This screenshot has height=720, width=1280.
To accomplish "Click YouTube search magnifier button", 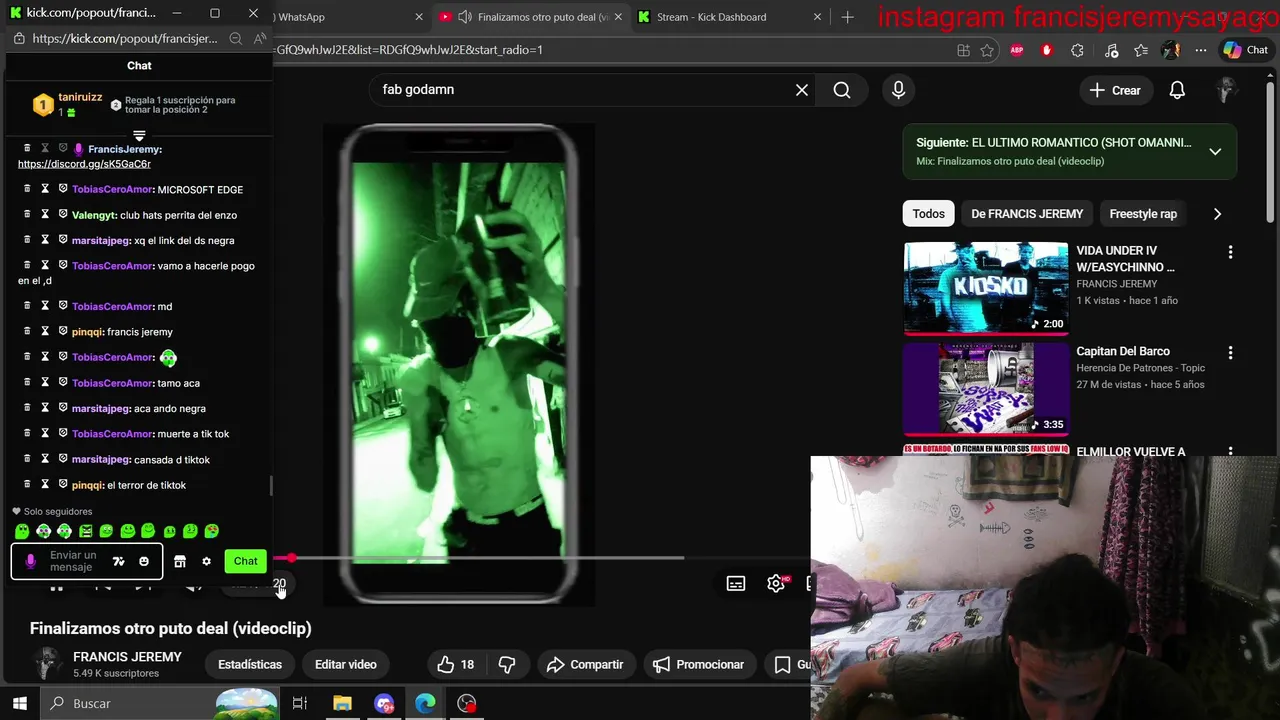I will pyautogui.click(x=842, y=90).
